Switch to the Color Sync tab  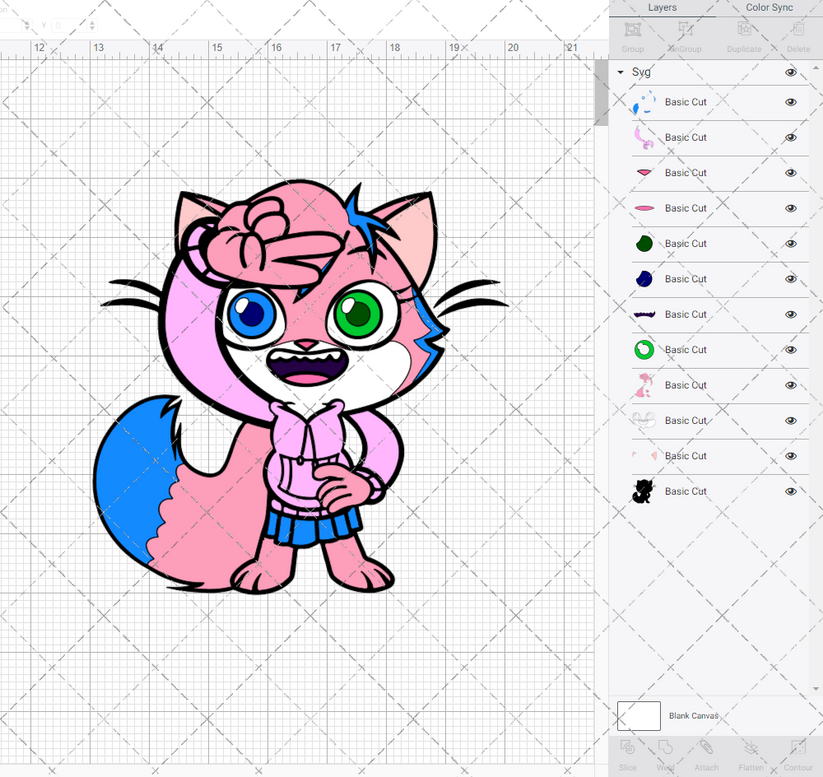(769, 8)
